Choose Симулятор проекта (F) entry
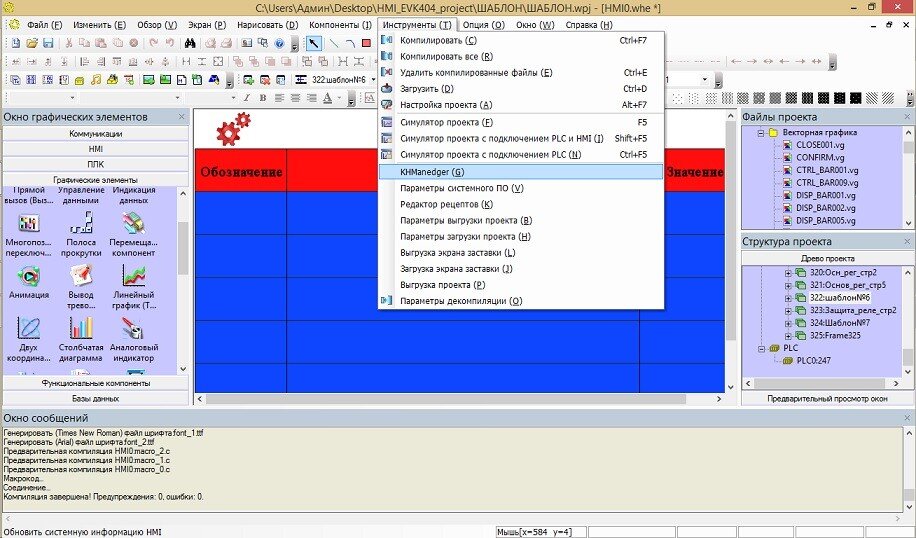916x538 pixels. pyautogui.click(x=521, y=122)
